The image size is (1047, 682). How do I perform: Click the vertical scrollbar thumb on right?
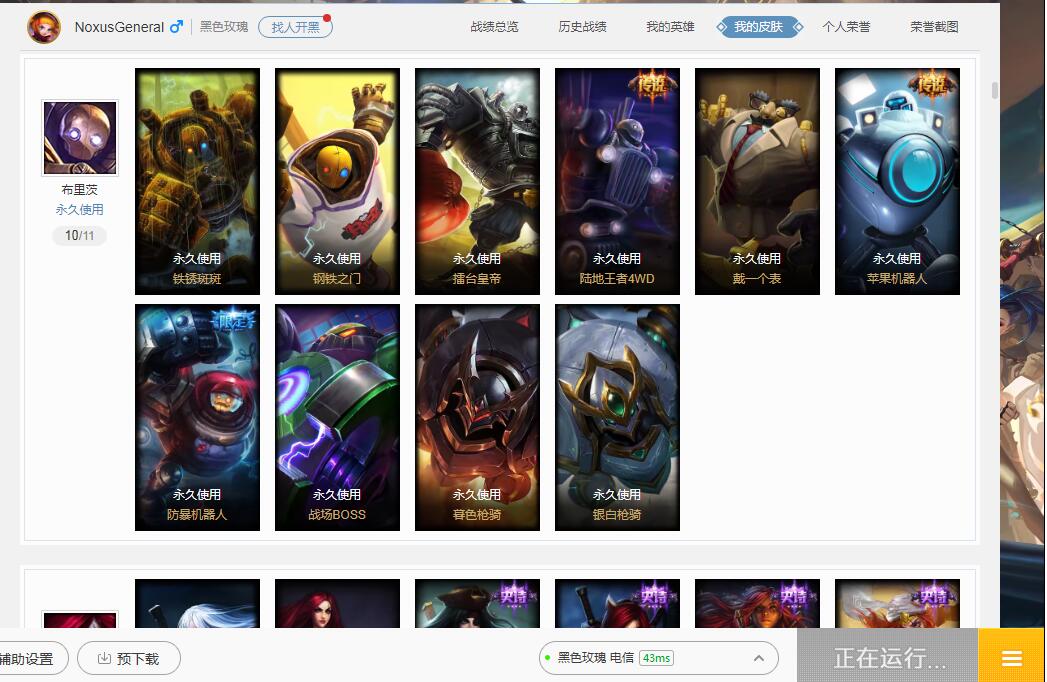pos(995,90)
